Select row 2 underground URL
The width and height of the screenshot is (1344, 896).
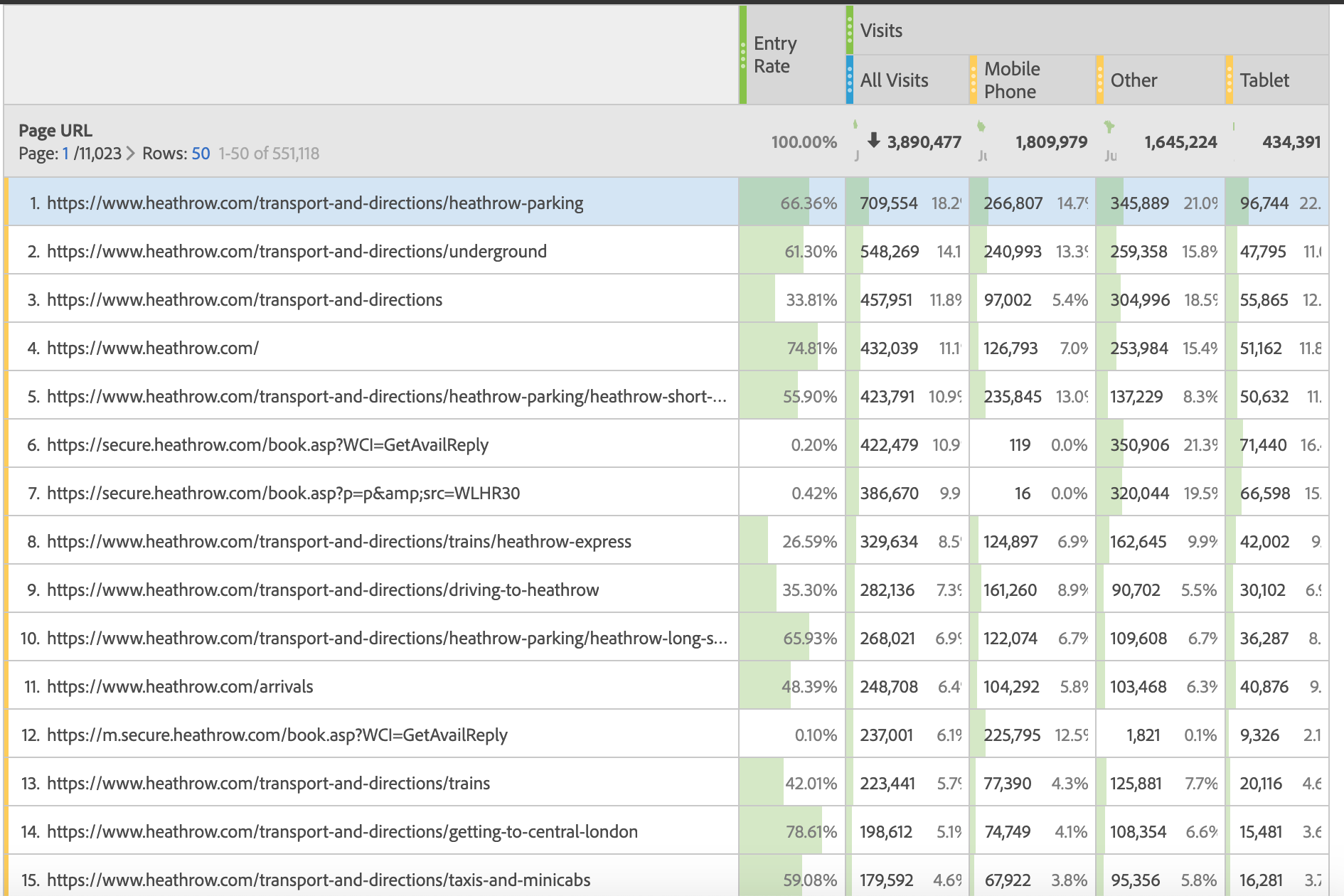click(x=297, y=252)
